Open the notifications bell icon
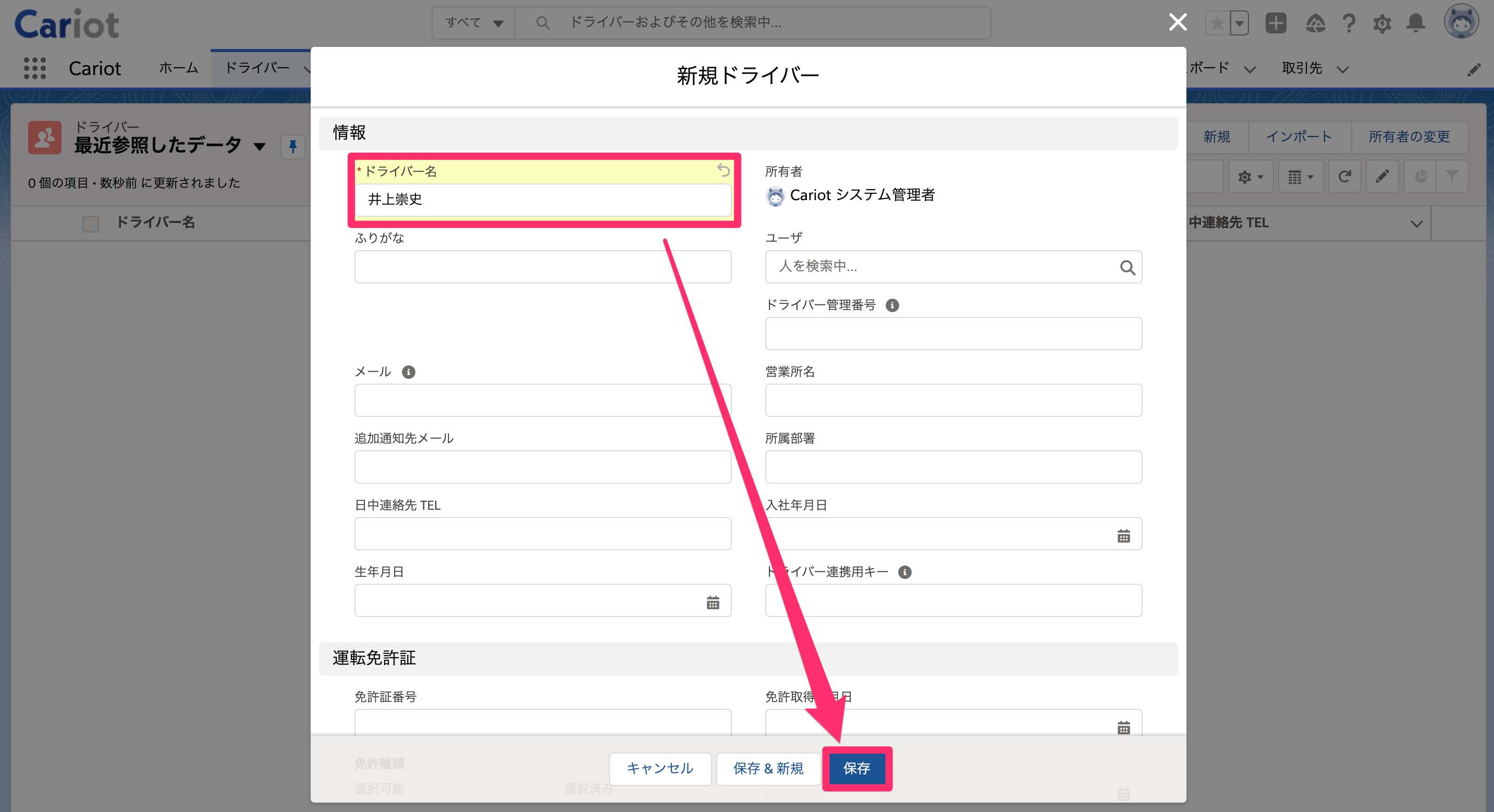Screen dimensions: 1494x812 (1416, 23)
